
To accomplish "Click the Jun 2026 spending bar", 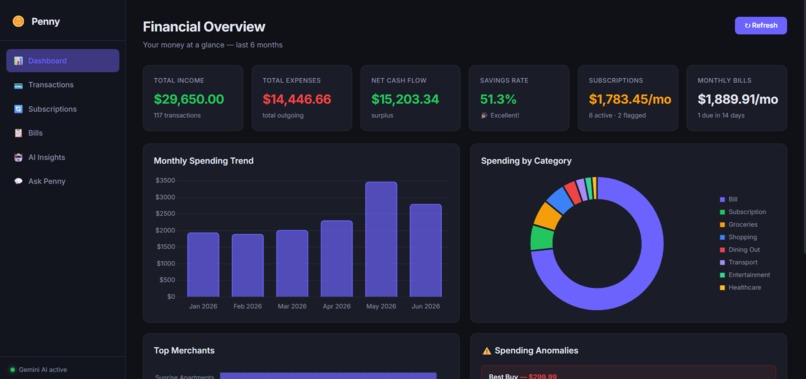I will pos(426,250).
